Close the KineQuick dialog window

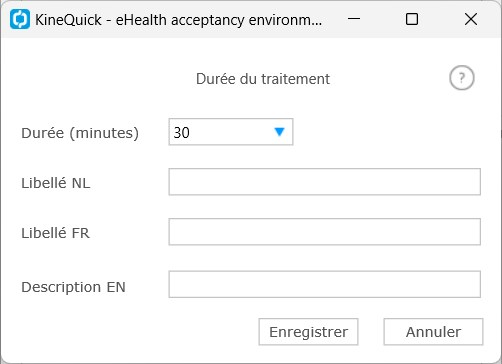[471, 19]
